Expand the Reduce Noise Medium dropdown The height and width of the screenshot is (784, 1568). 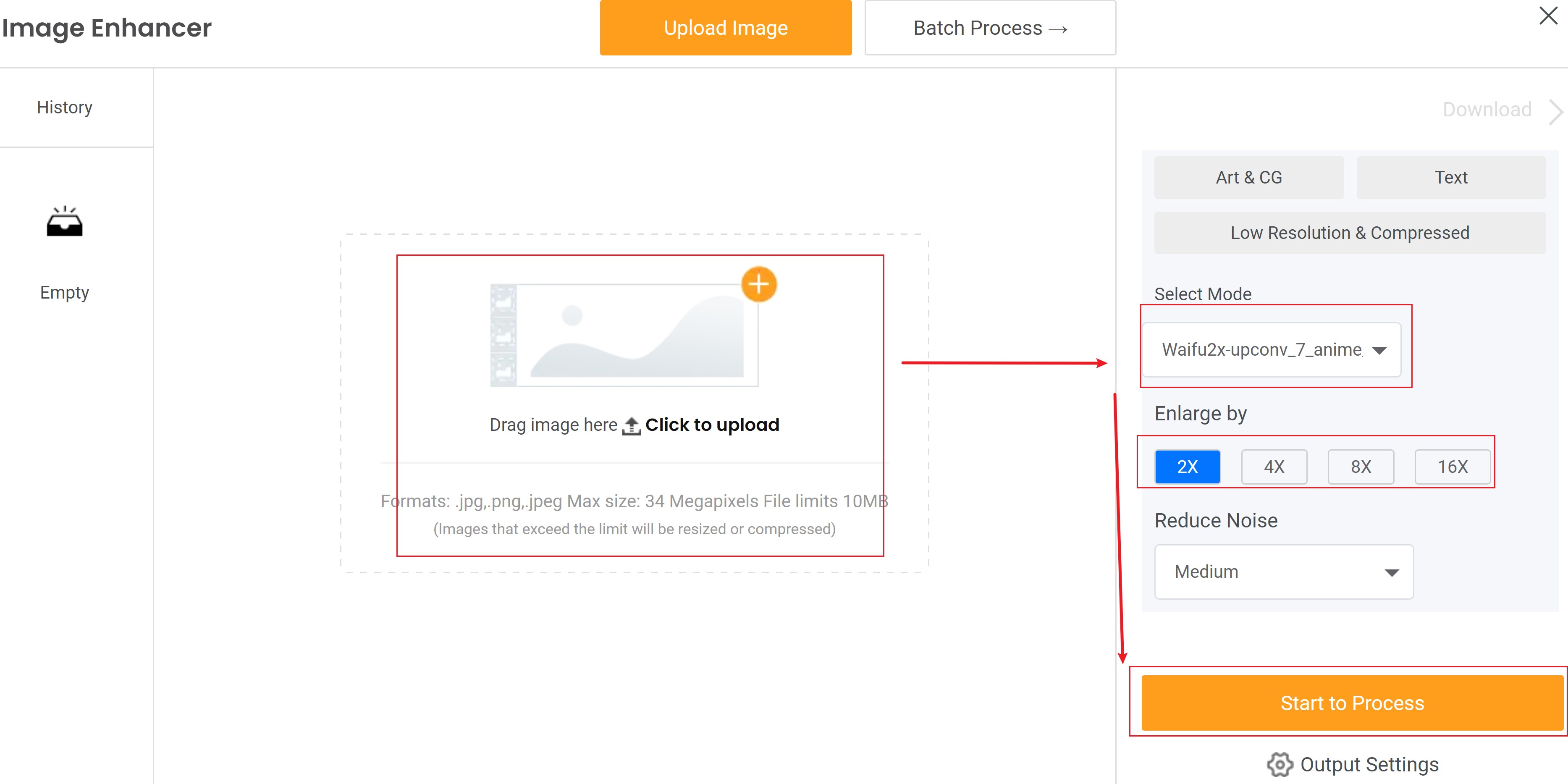click(x=1284, y=572)
